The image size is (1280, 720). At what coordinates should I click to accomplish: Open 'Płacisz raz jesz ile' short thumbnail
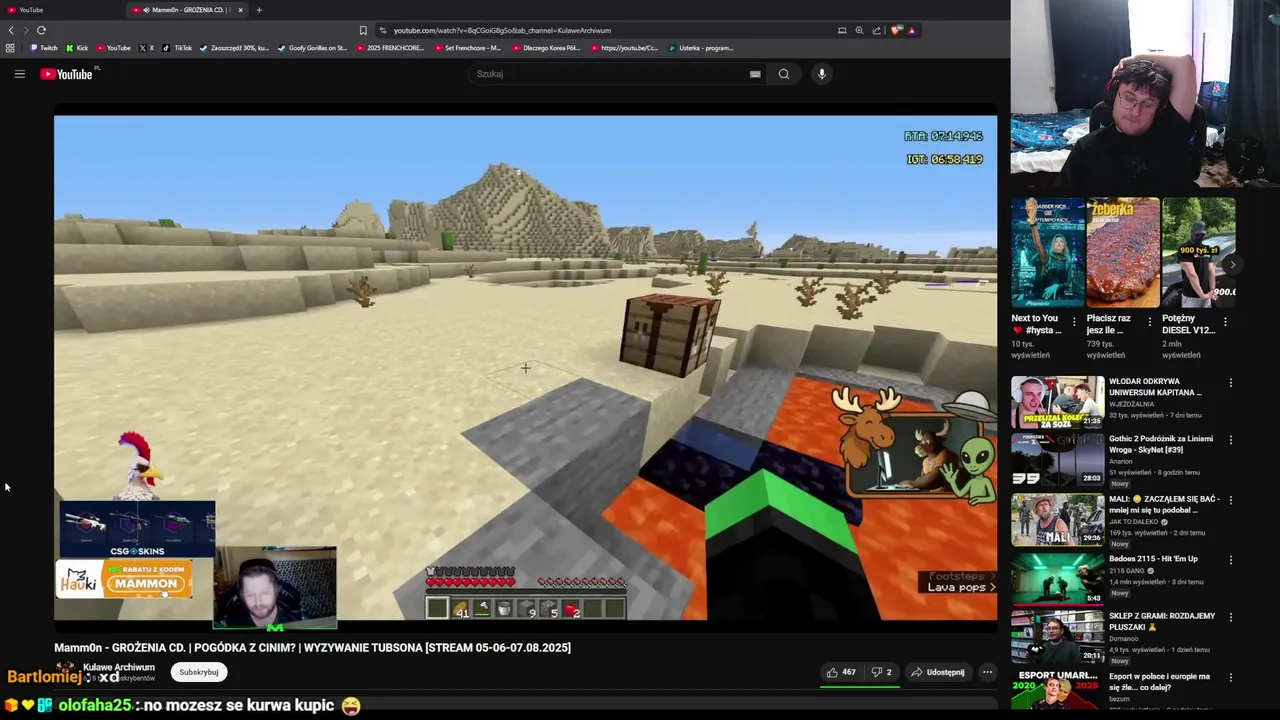(1123, 252)
